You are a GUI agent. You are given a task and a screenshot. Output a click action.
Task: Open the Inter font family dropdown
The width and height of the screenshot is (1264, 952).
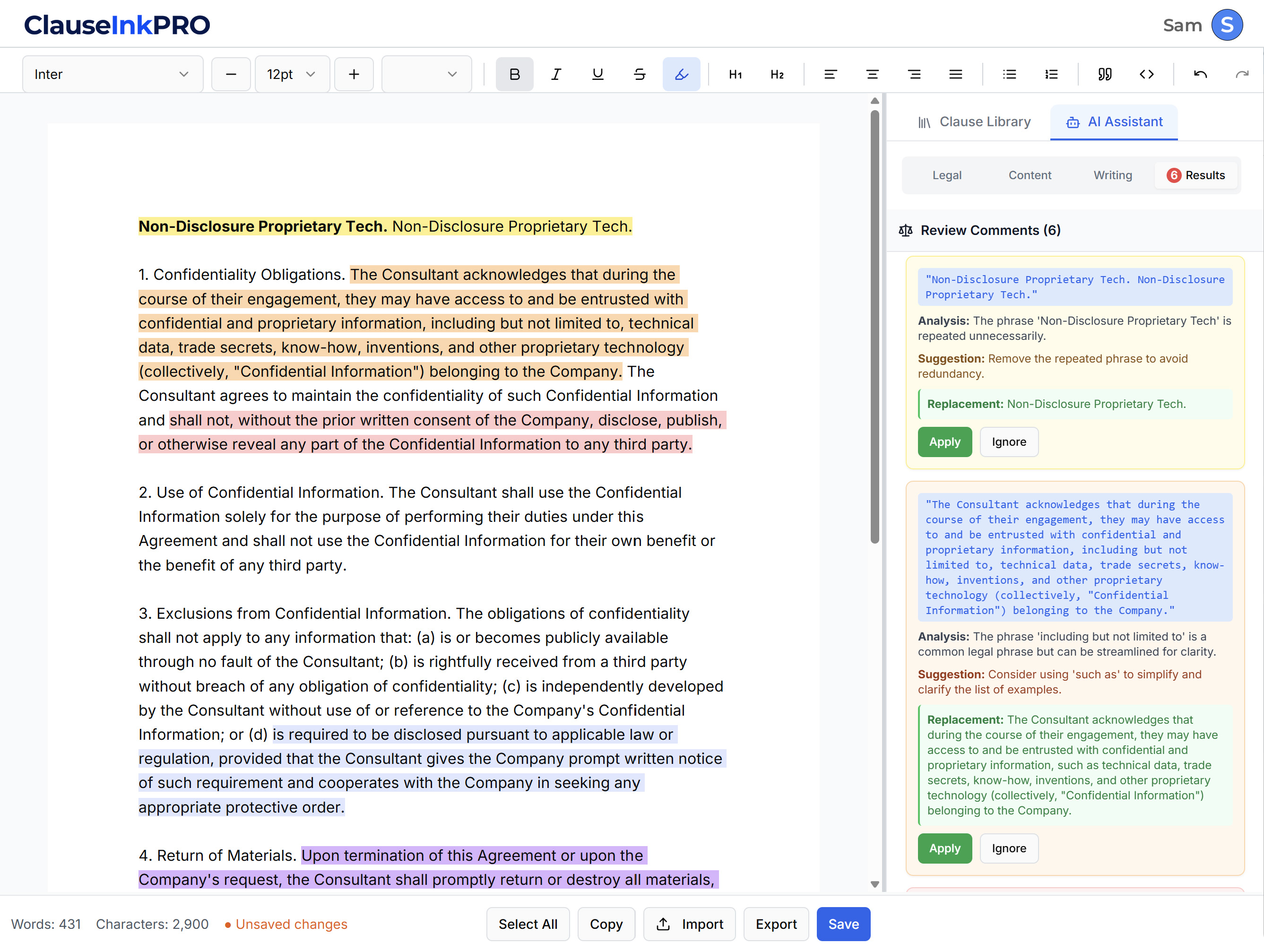tap(113, 74)
